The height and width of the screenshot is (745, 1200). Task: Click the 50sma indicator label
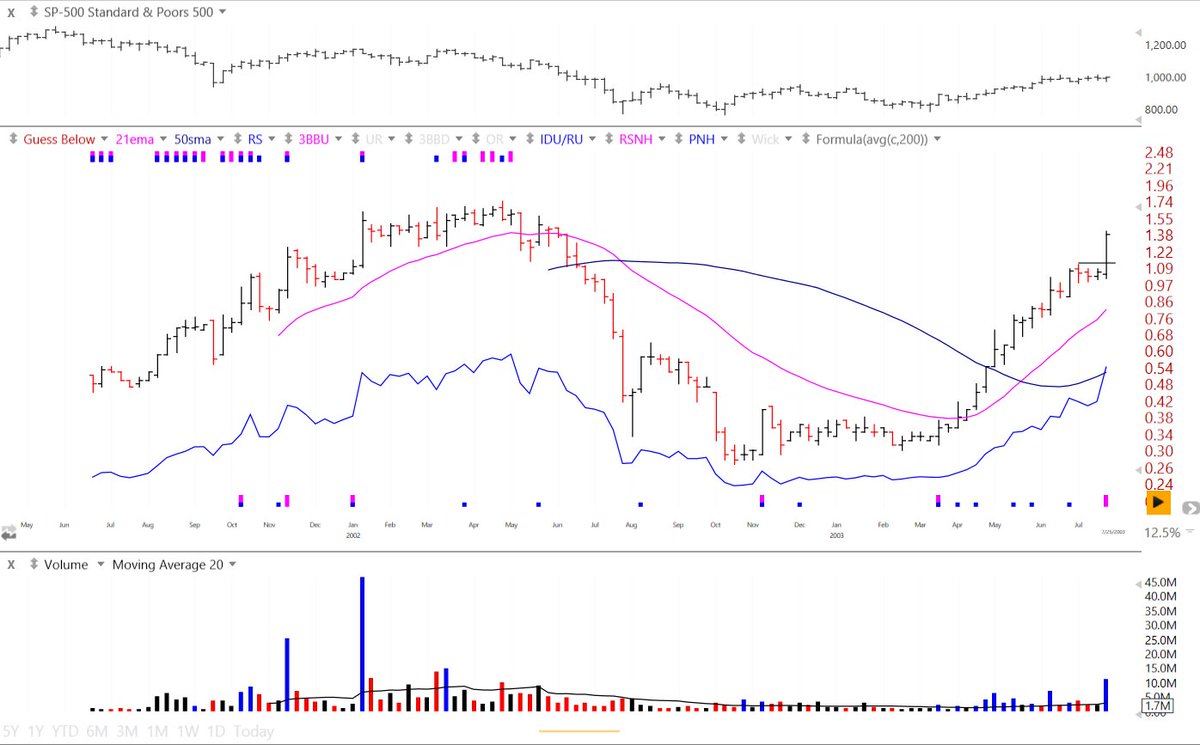(x=193, y=139)
